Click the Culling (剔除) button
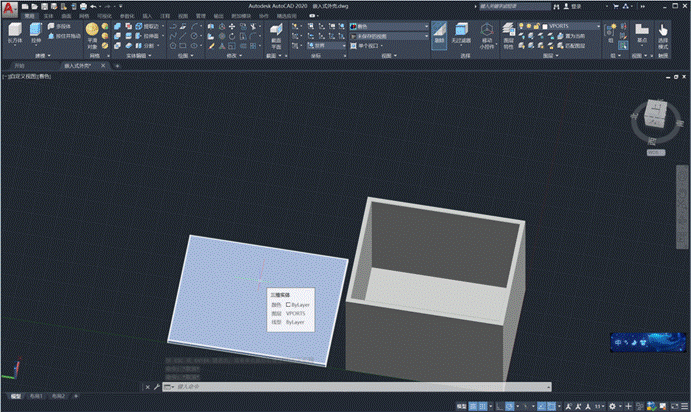 pyautogui.click(x=439, y=34)
